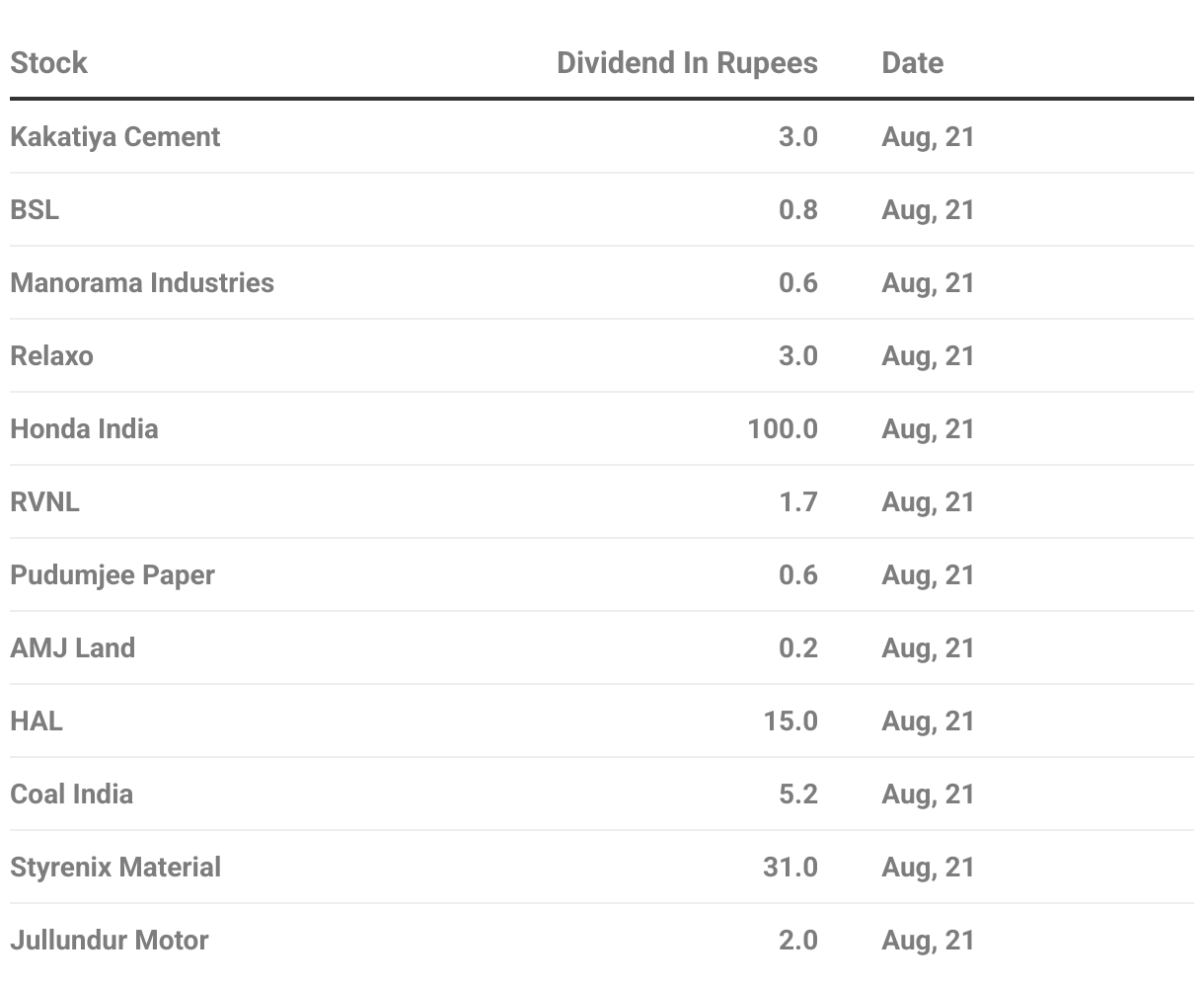Select the HAL stock name
Image resolution: width=1204 pixels, height=985 pixels.
point(37,720)
